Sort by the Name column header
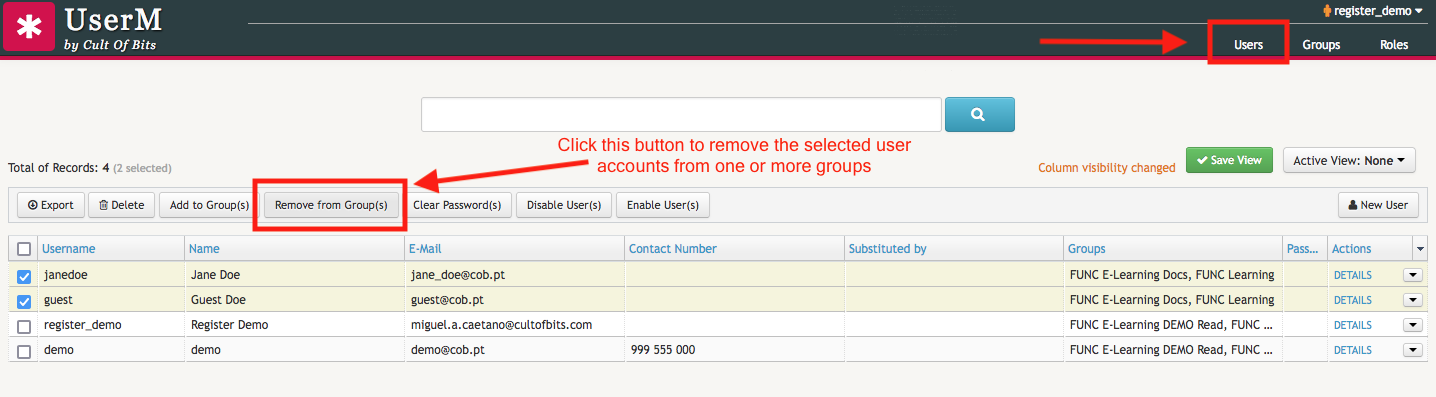Image resolution: width=1436 pixels, height=397 pixels. pos(205,249)
